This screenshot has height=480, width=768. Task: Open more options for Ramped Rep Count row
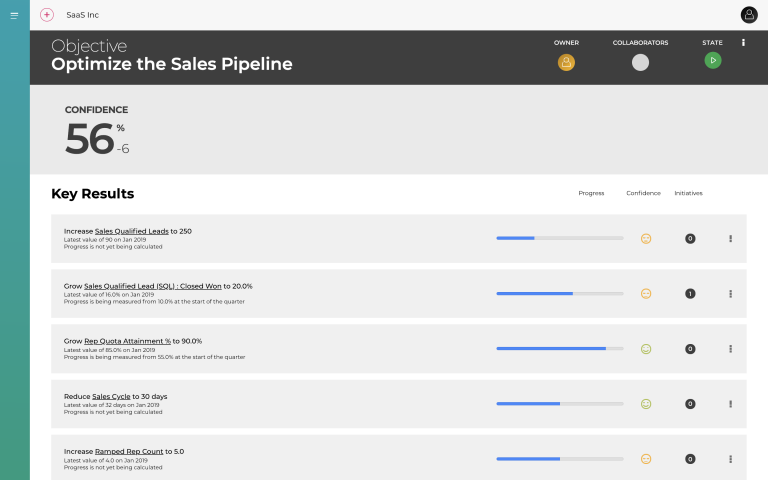pos(730,459)
